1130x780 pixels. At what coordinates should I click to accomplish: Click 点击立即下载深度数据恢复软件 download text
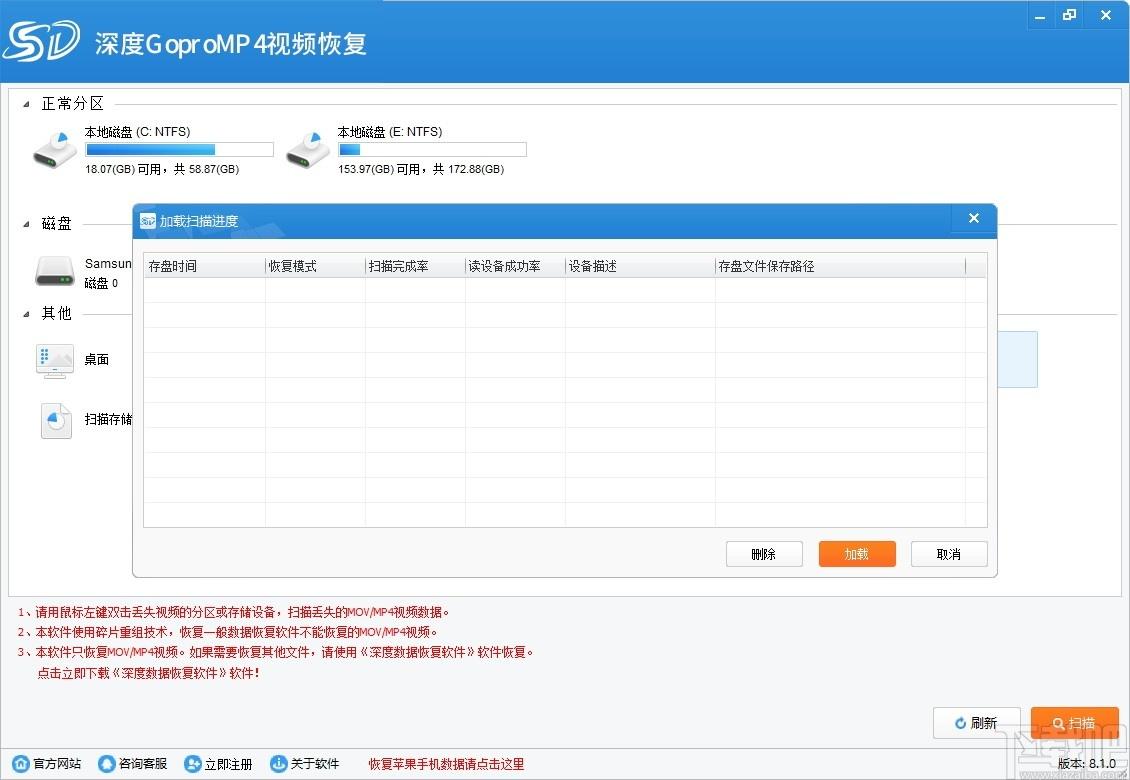point(148,673)
